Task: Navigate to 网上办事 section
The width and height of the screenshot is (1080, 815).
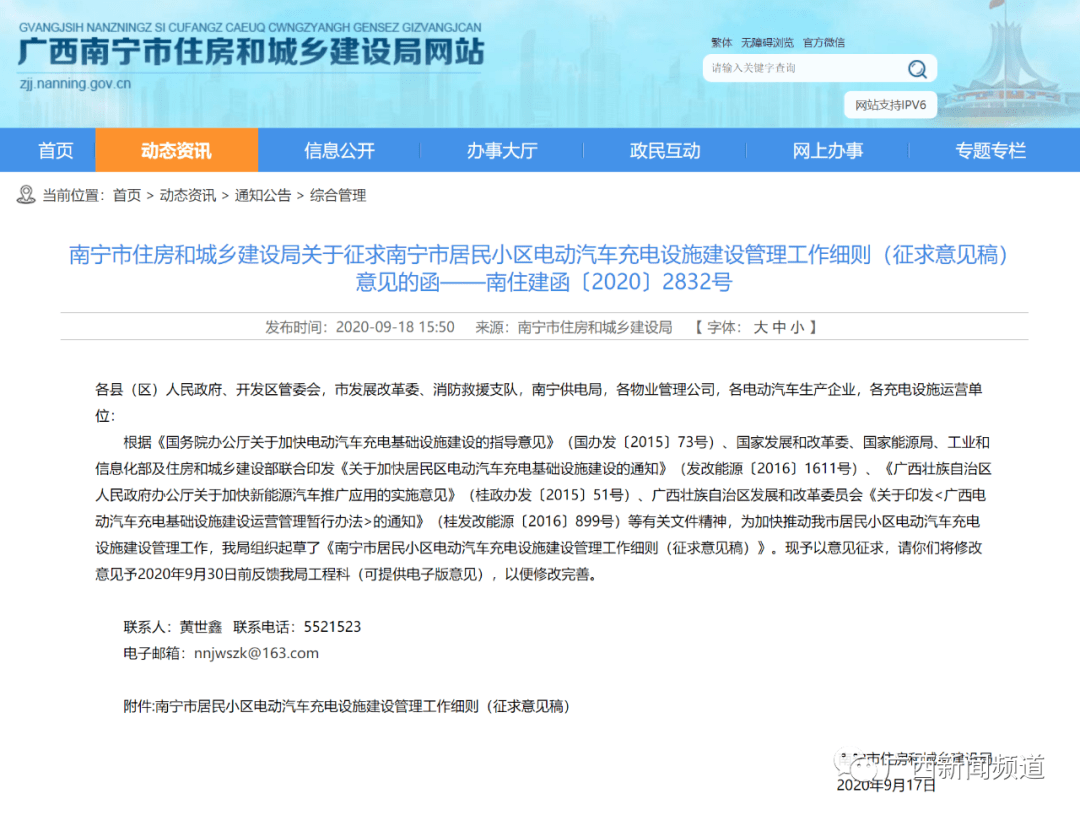Action: click(x=827, y=151)
